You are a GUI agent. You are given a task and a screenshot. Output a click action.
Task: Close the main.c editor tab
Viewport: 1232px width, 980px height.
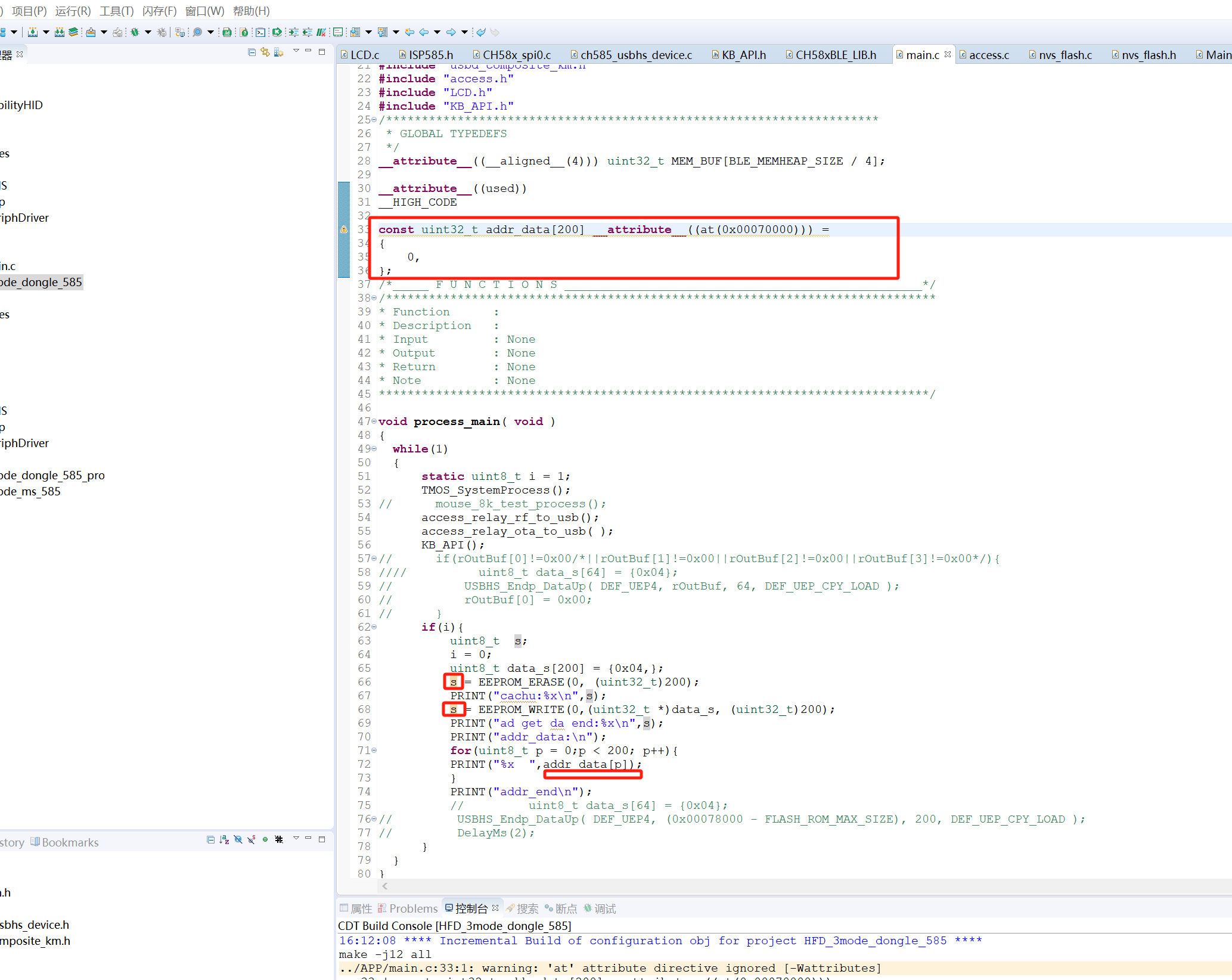[x=948, y=54]
